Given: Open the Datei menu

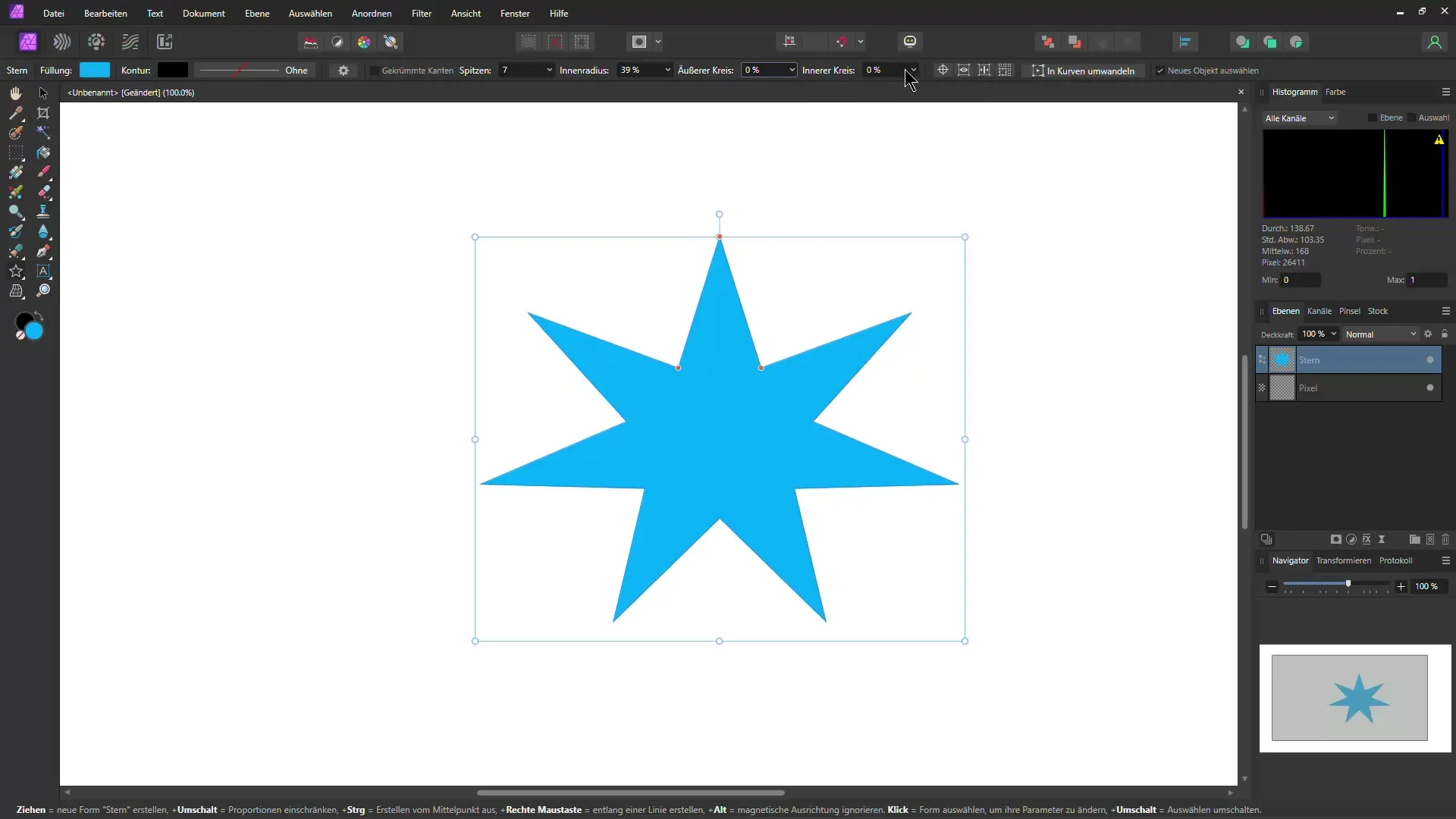Looking at the screenshot, I should click(54, 14).
